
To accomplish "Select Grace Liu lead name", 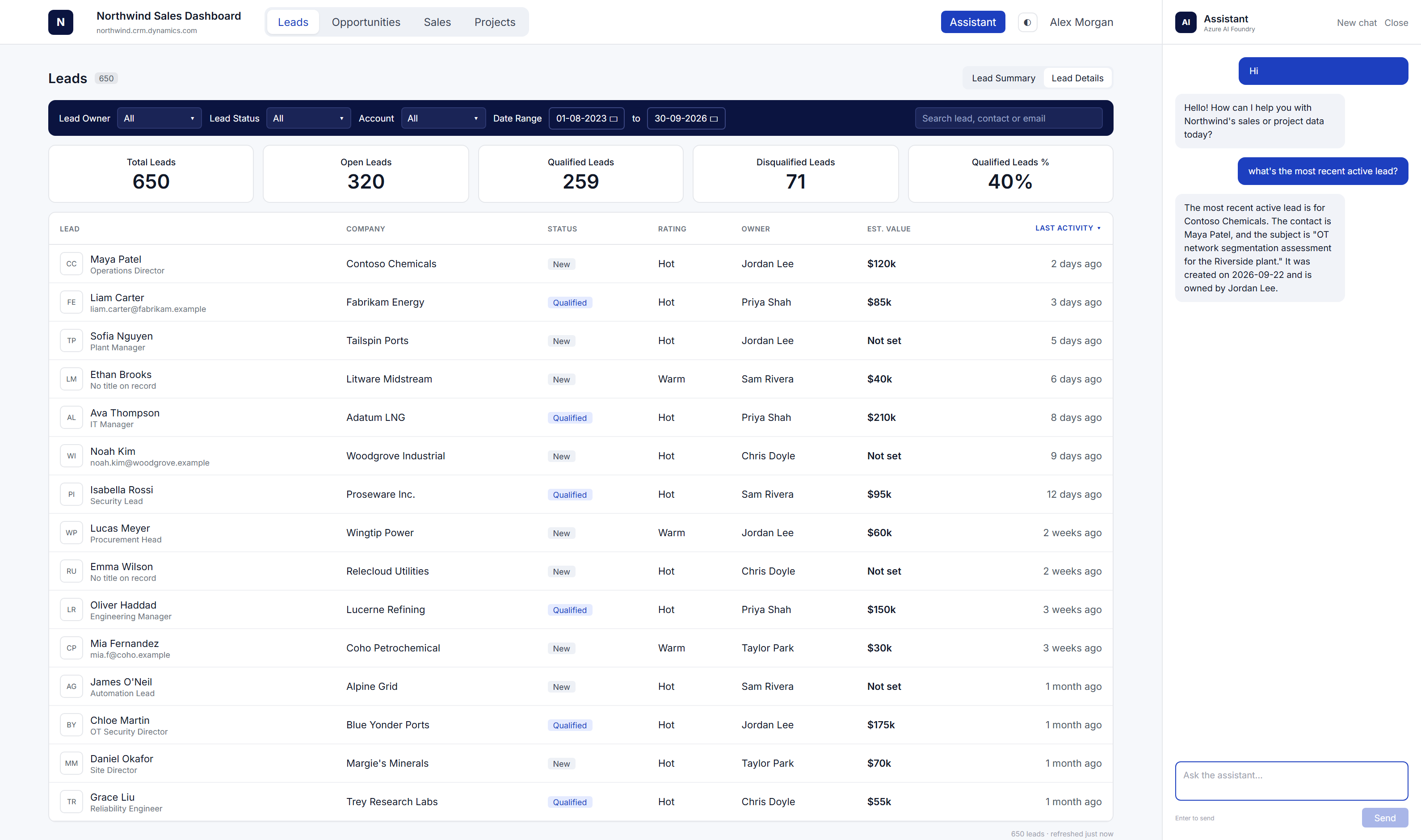I will pos(112,797).
